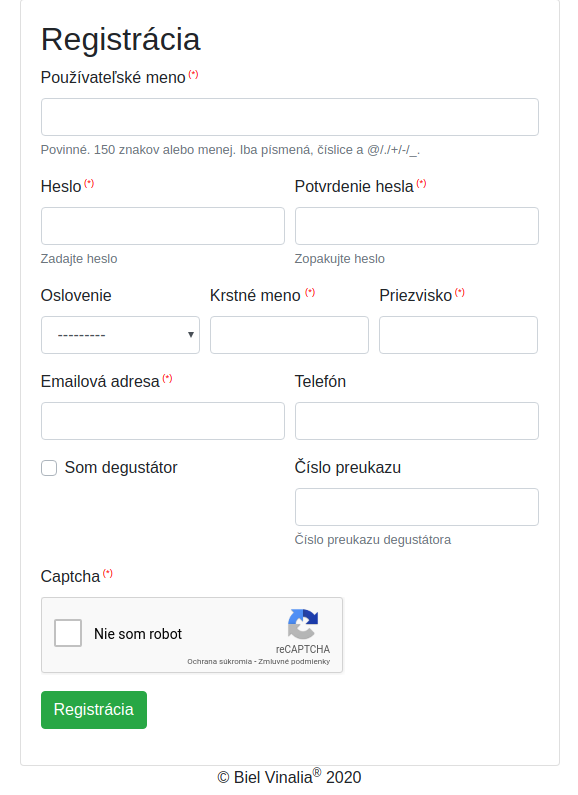Focus the Priezvisko text box

tap(458, 335)
